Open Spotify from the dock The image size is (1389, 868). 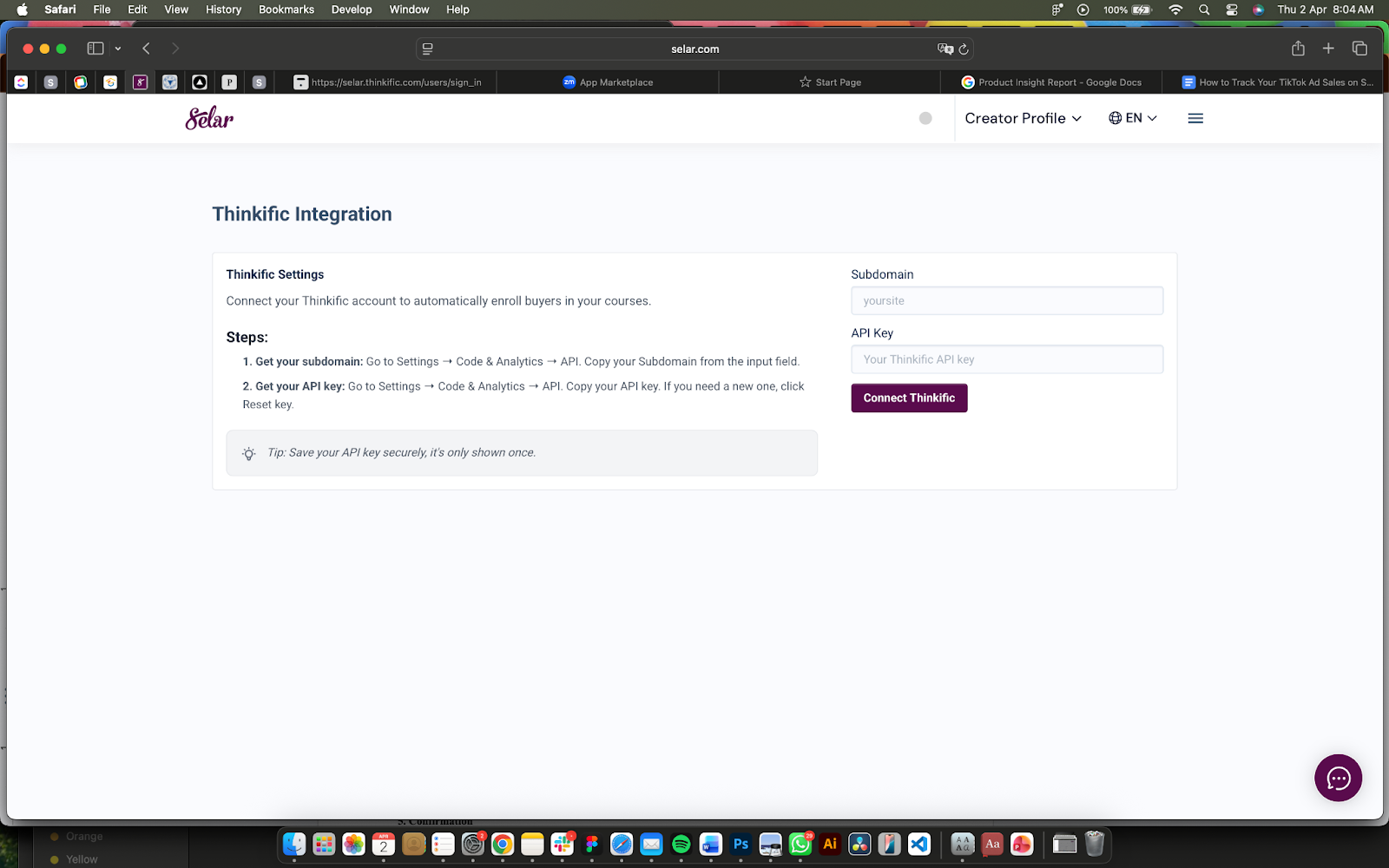point(681,844)
